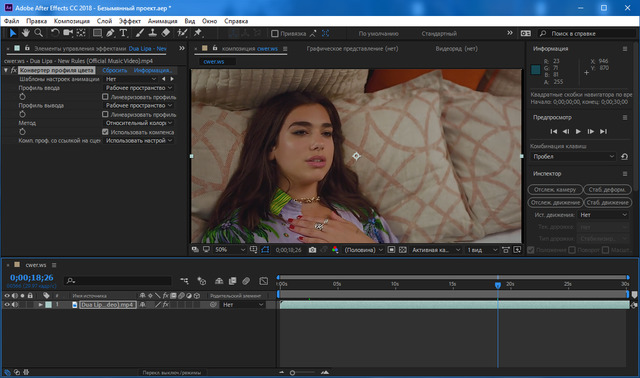Viewport: 640px width, 378px height.
Task: Click the shy layers icon in timeline
Action: click(x=219, y=281)
